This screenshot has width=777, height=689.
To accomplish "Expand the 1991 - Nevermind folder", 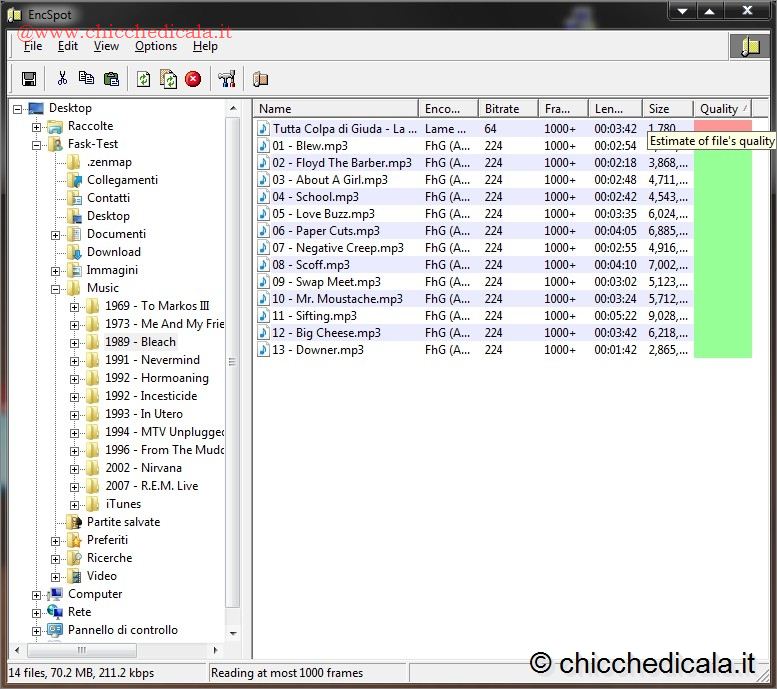I will (75, 360).
